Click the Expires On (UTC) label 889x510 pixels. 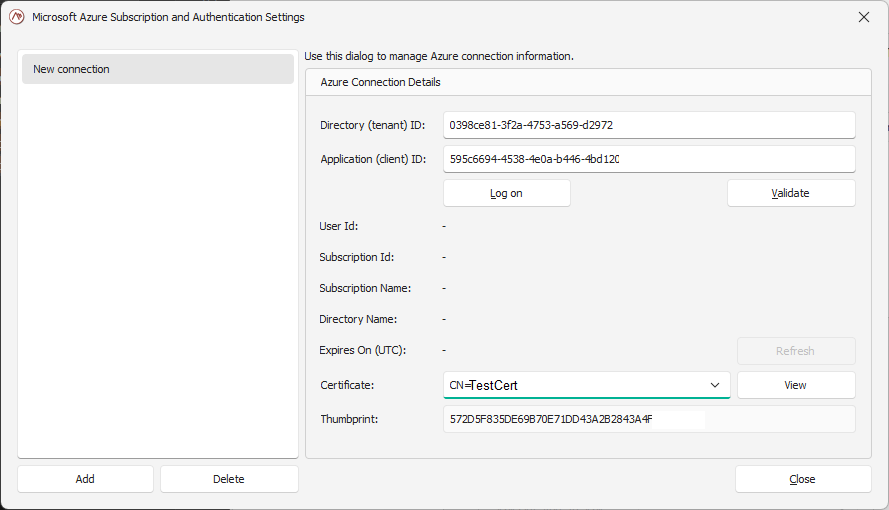click(363, 350)
